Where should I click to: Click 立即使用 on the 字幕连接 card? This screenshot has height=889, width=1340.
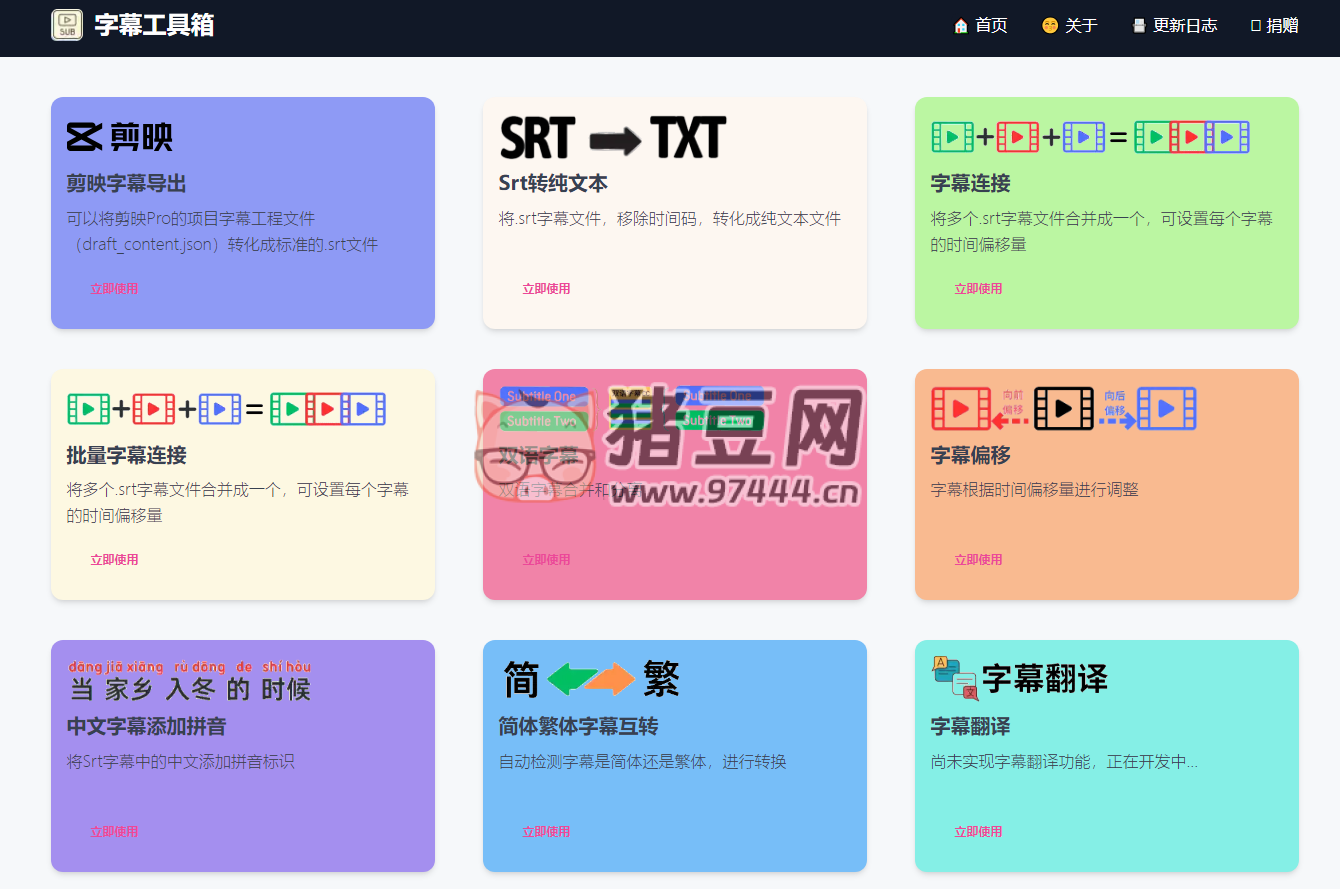978,288
